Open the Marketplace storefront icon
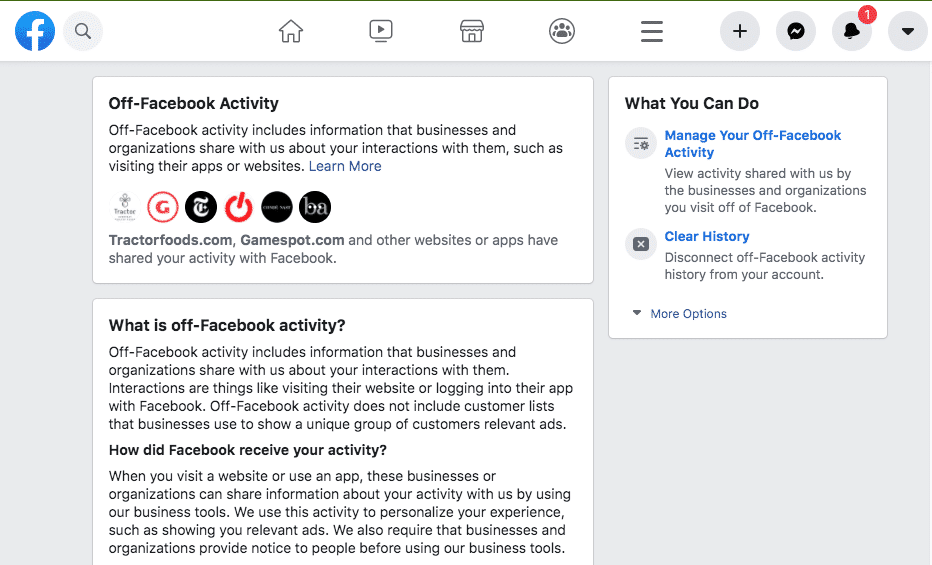Screen dimensions: 932x565 pyautogui.click(x=472, y=32)
